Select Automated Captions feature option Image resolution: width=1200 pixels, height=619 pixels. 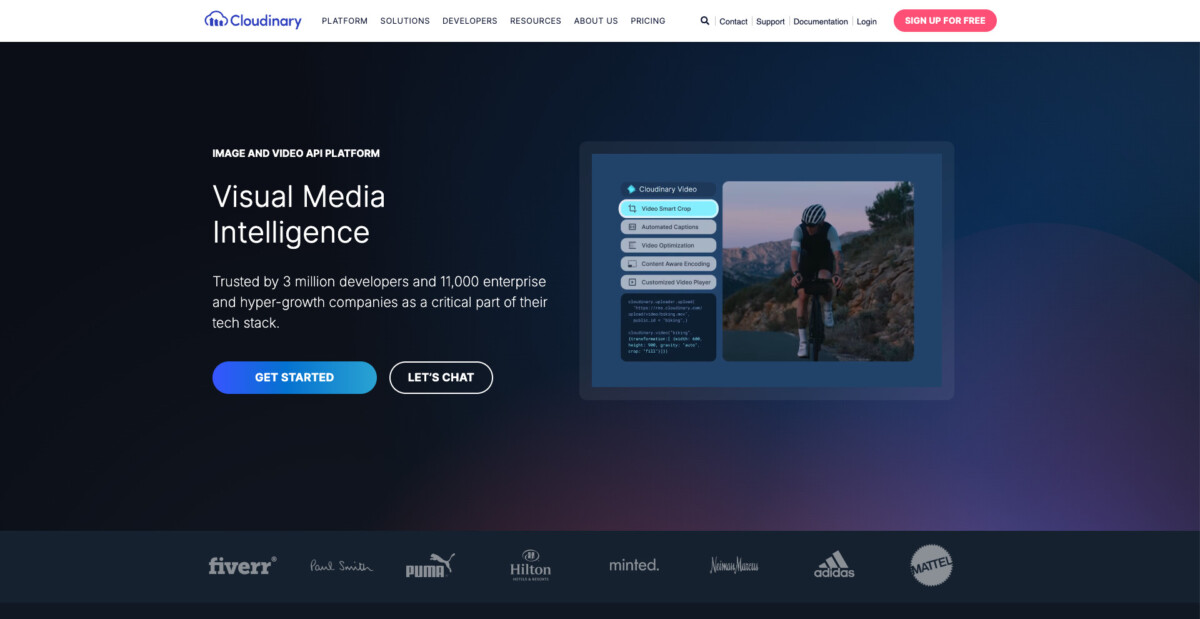[668, 227]
